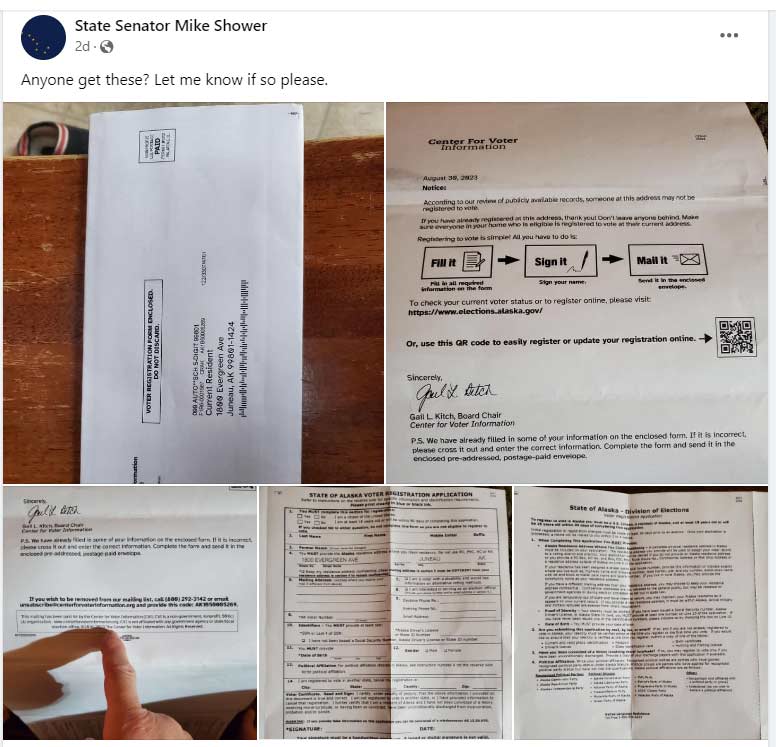Image resolution: width=776 pixels, height=747 pixels.
Task: Click the barcode on the envelope photo
Action: pyautogui.click(x=243, y=348)
